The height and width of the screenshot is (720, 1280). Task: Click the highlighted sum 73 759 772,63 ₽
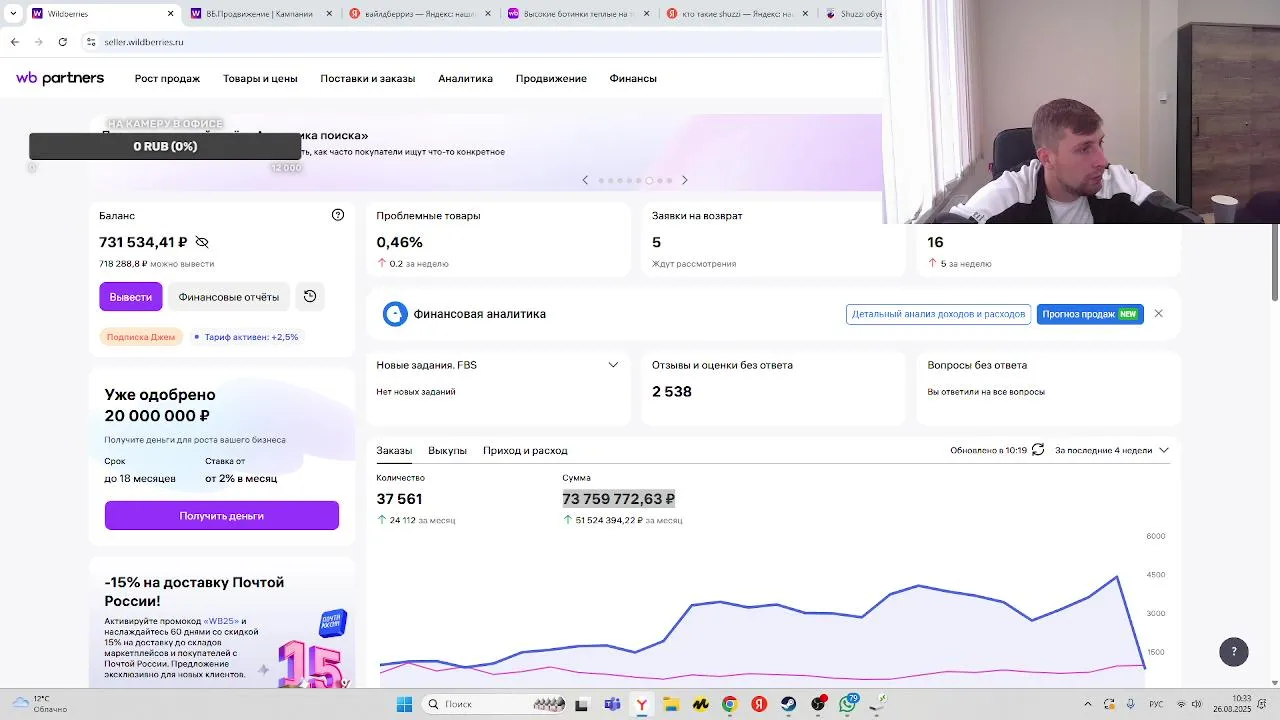[x=618, y=499]
